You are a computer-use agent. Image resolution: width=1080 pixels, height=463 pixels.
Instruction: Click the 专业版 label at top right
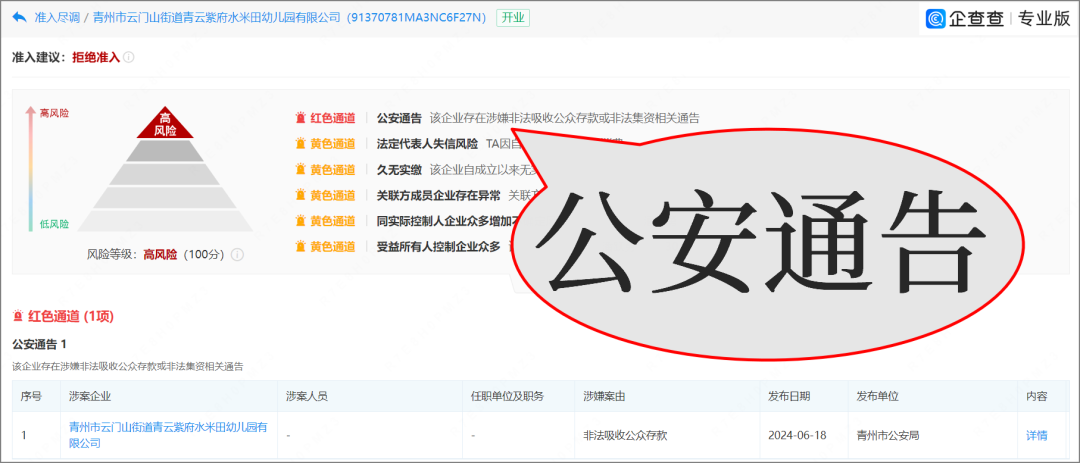1042,19
